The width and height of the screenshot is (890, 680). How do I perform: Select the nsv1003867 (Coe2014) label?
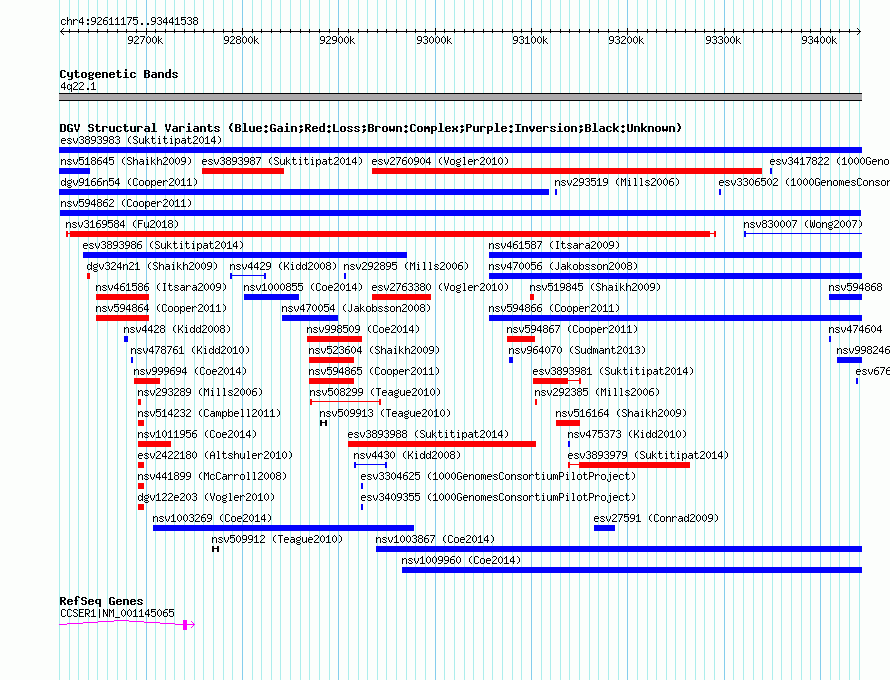435,539
